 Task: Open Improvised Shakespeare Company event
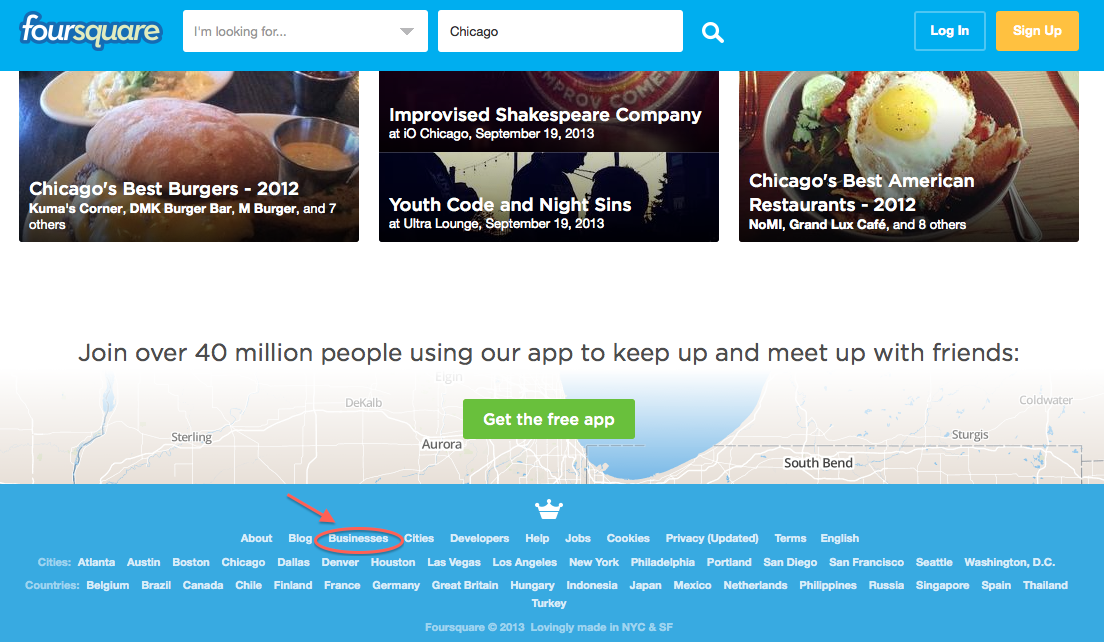coord(548,111)
